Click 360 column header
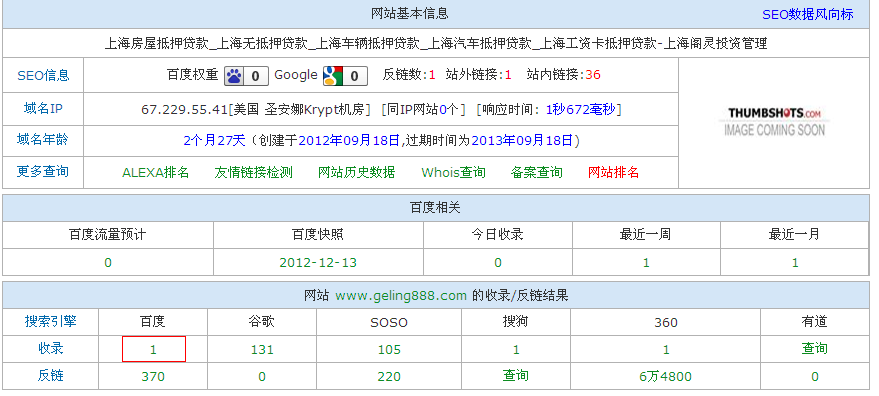The width and height of the screenshot is (879, 396). (x=665, y=323)
